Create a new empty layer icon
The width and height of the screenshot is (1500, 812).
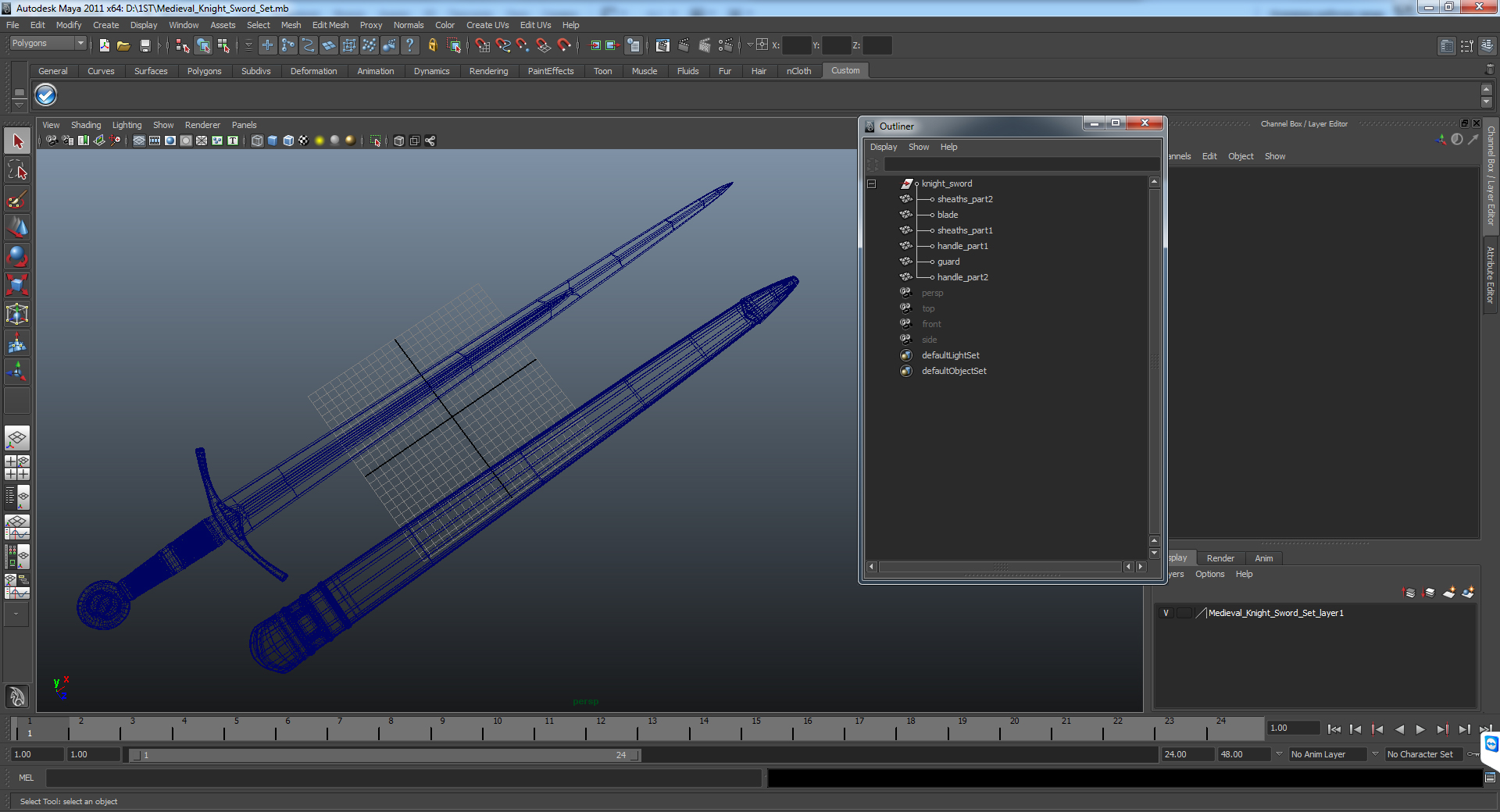coord(1448,593)
